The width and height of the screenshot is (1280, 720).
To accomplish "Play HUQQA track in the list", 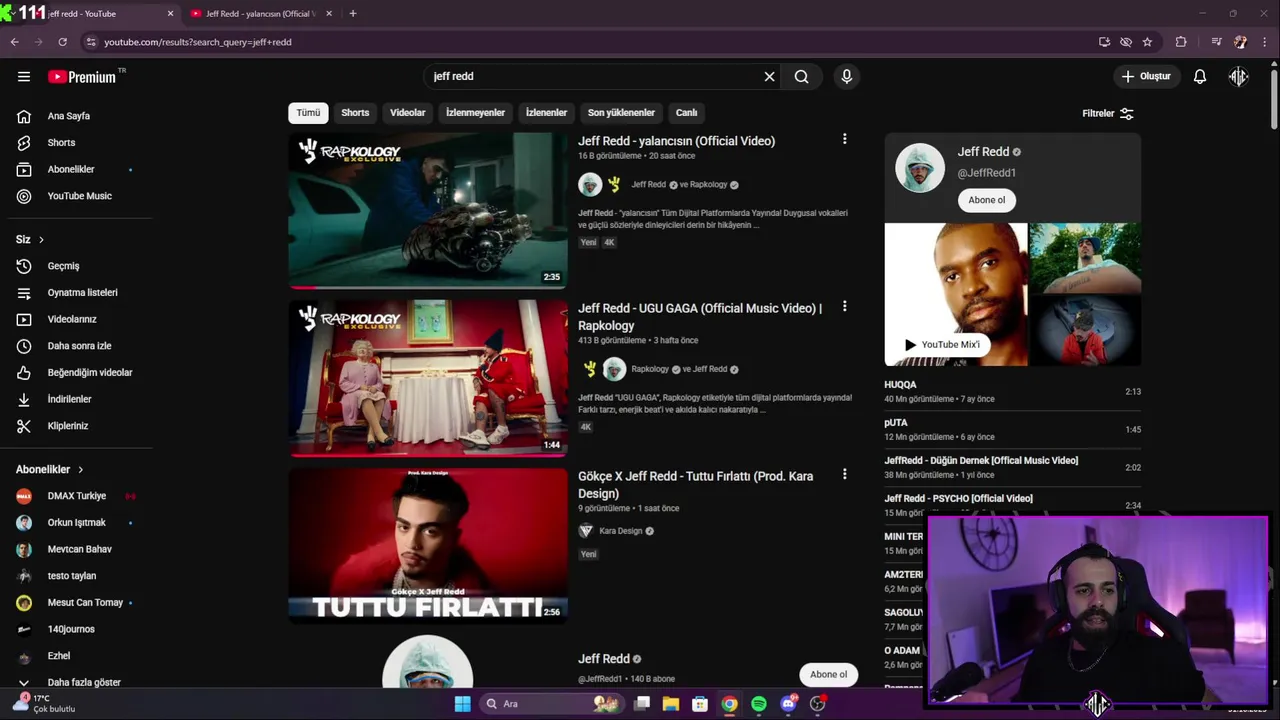I will (x=1012, y=391).
